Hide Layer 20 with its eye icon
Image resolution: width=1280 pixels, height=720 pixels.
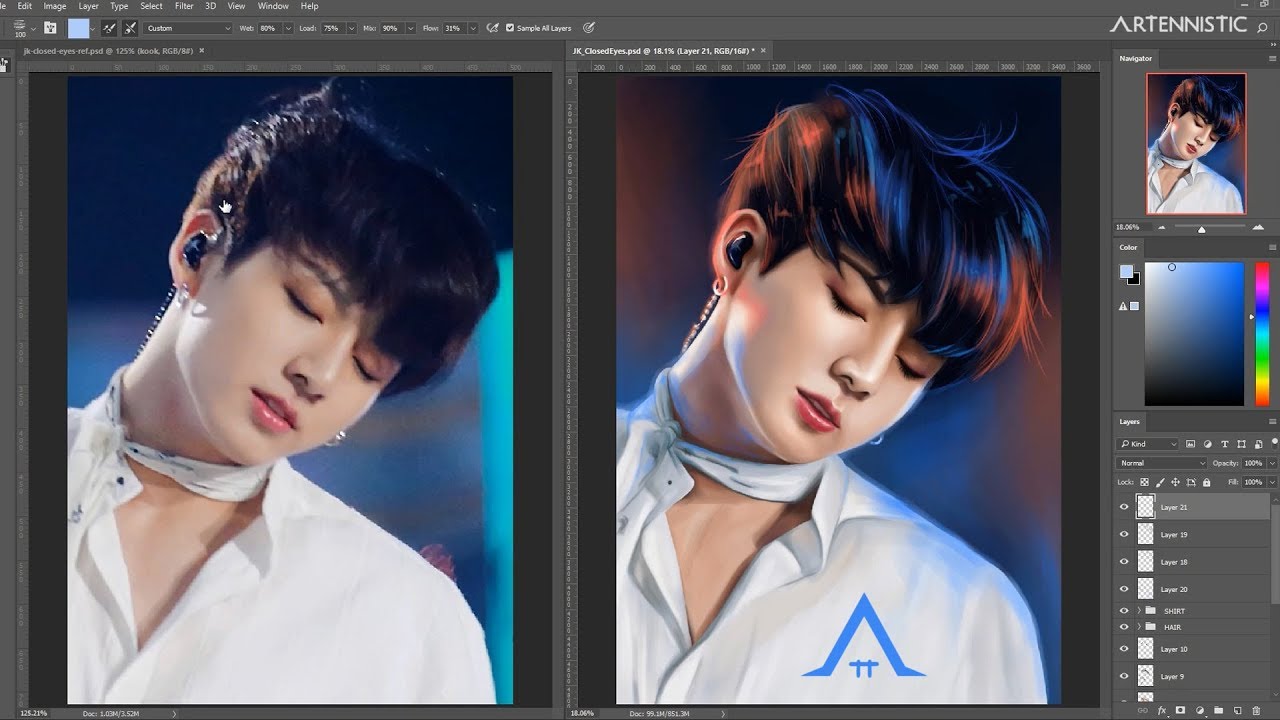click(1124, 589)
